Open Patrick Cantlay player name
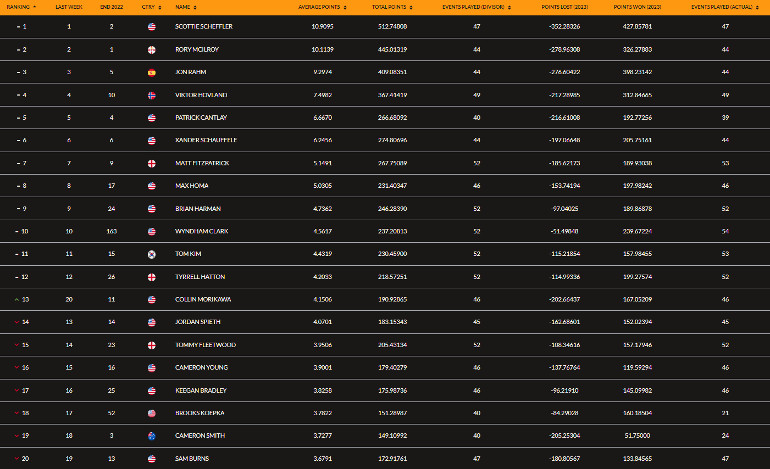The height and width of the screenshot is (469, 770). pos(201,118)
